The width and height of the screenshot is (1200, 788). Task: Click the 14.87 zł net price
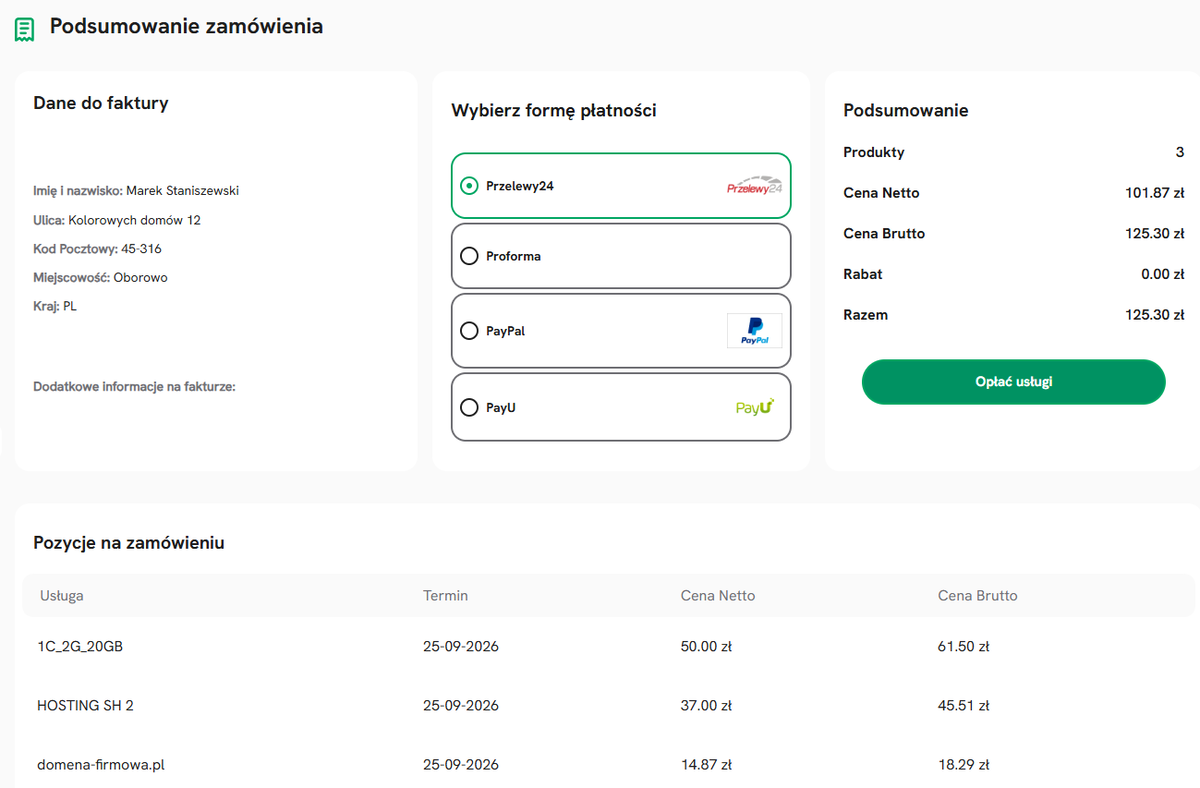[706, 765]
